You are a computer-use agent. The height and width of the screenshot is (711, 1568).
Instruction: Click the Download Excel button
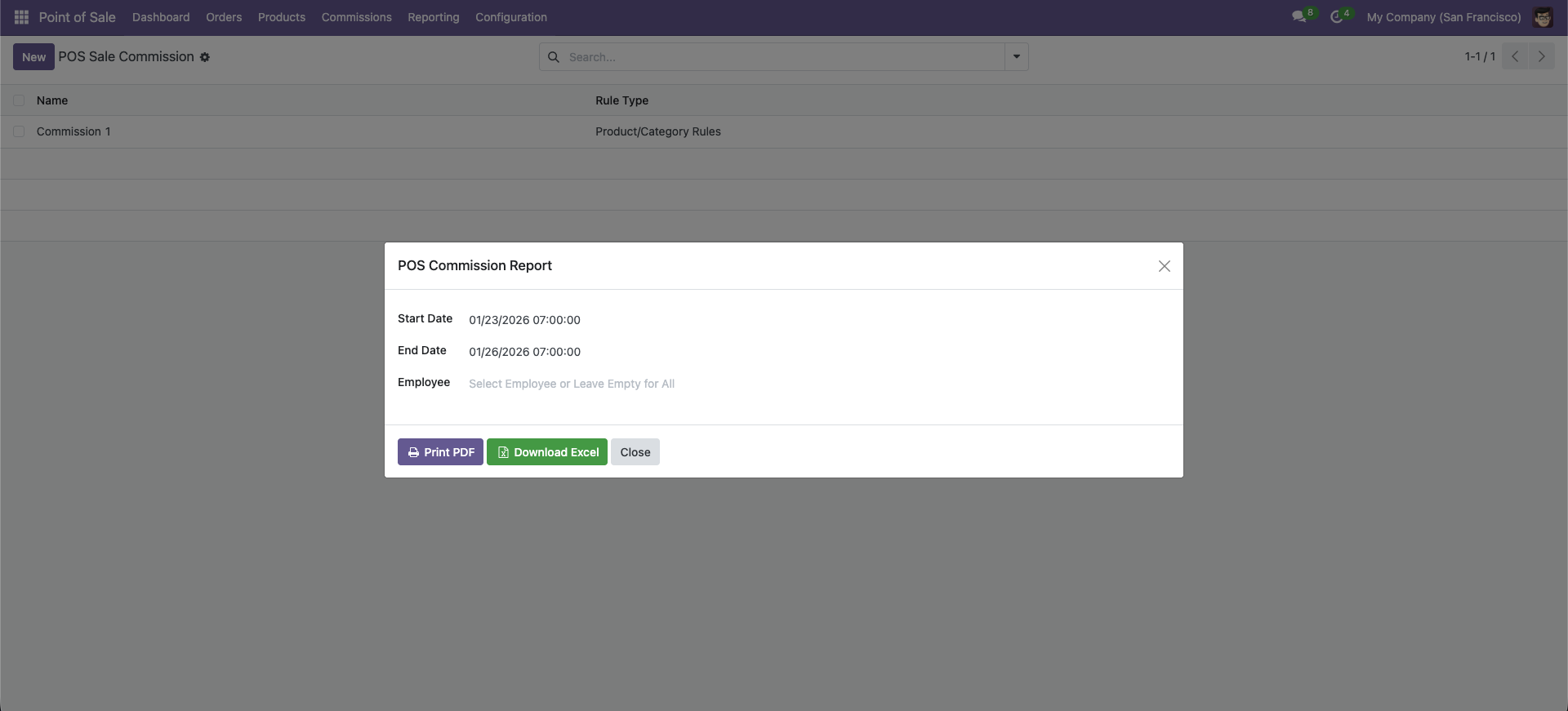pos(547,452)
